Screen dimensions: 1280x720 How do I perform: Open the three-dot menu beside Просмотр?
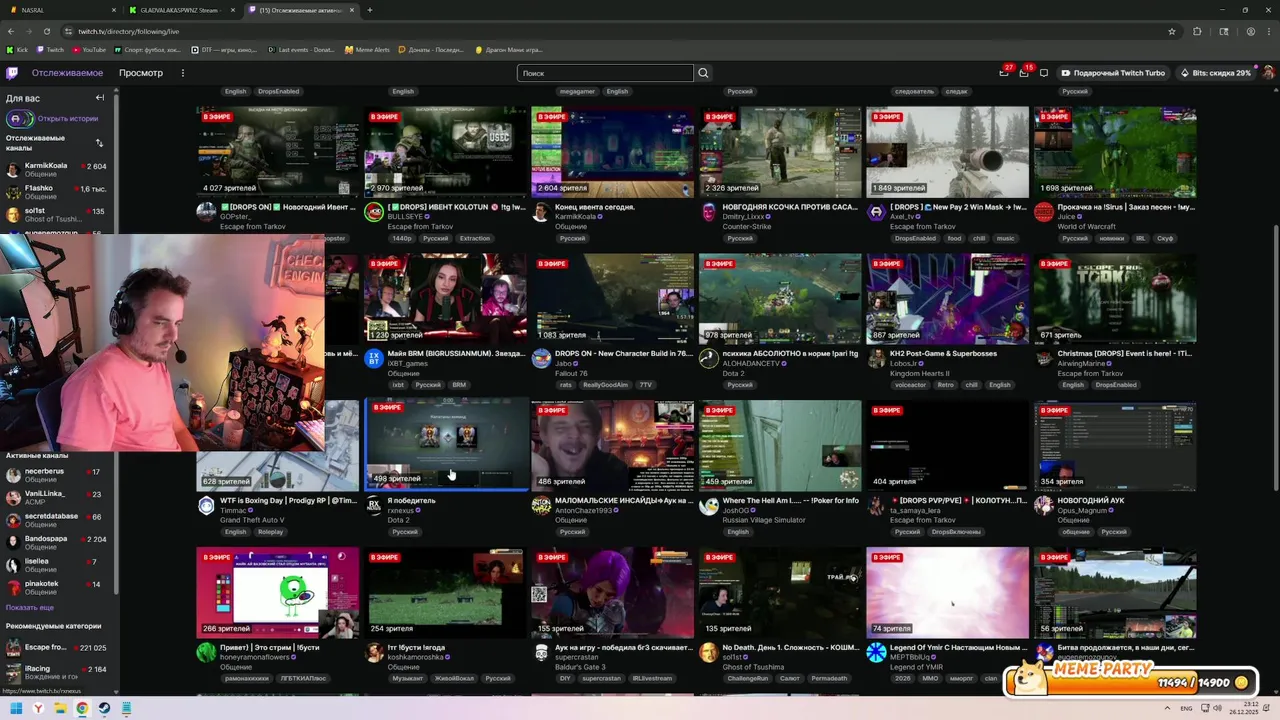tap(183, 73)
